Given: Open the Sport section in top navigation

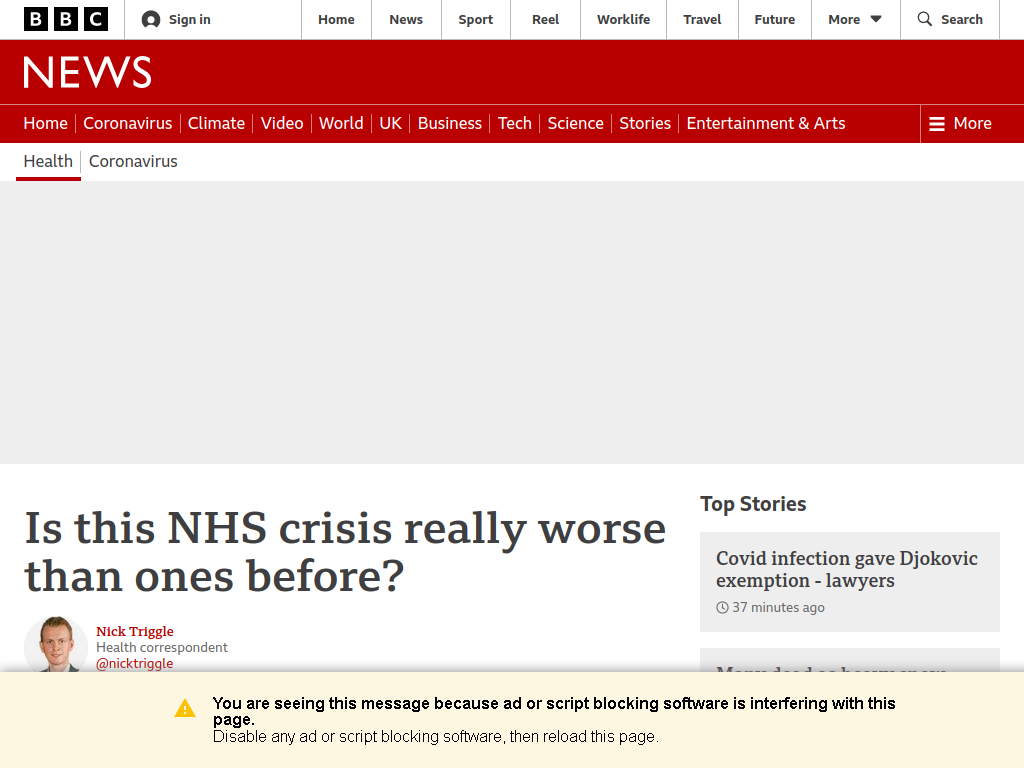Looking at the screenshot, I should 475,20.
